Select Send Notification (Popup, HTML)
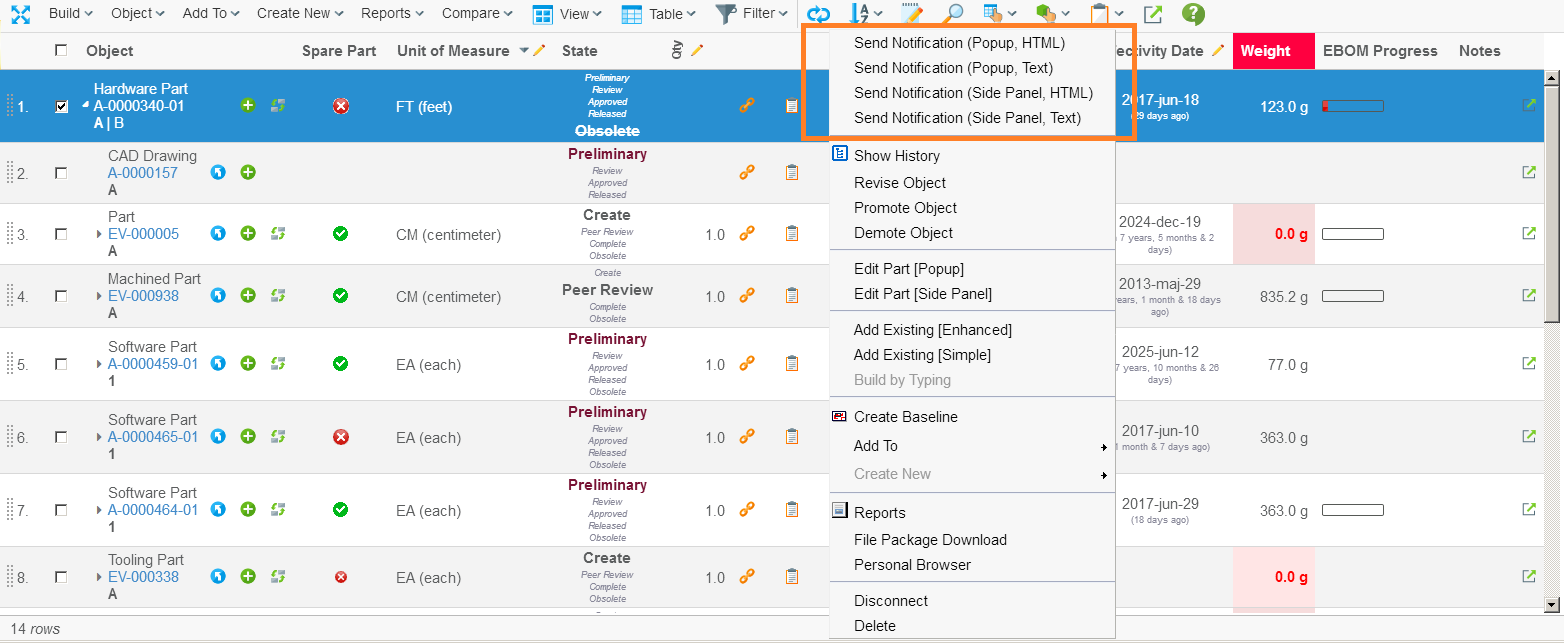 point(959,43)
